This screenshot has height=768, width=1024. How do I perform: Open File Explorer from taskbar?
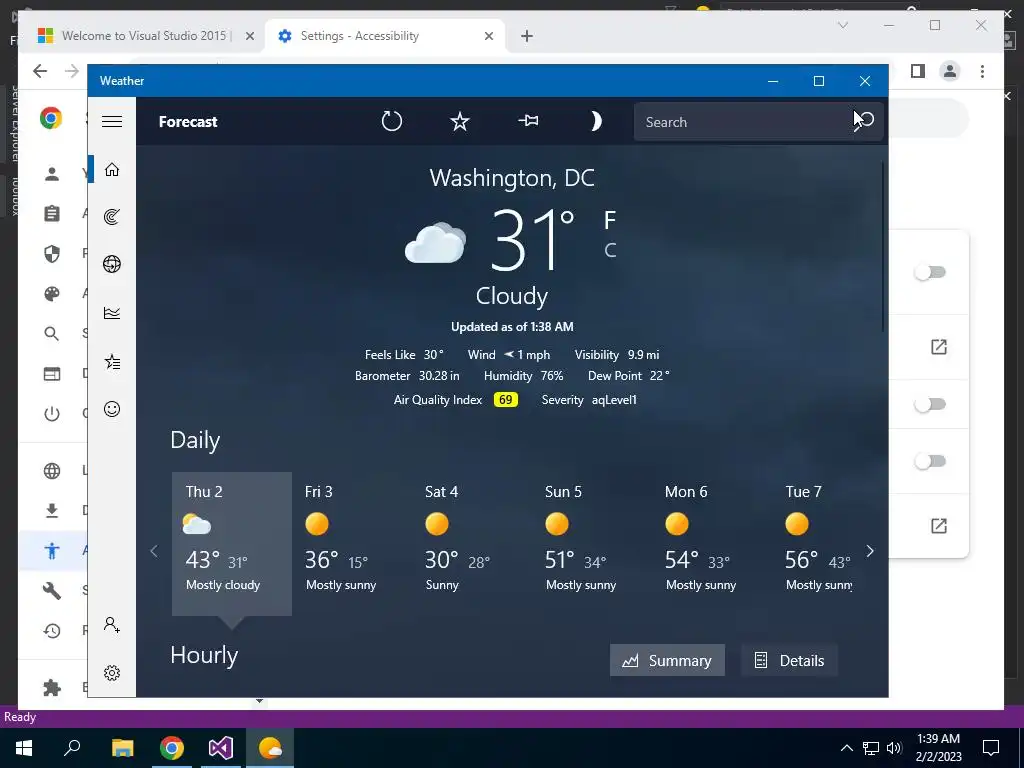122,748
